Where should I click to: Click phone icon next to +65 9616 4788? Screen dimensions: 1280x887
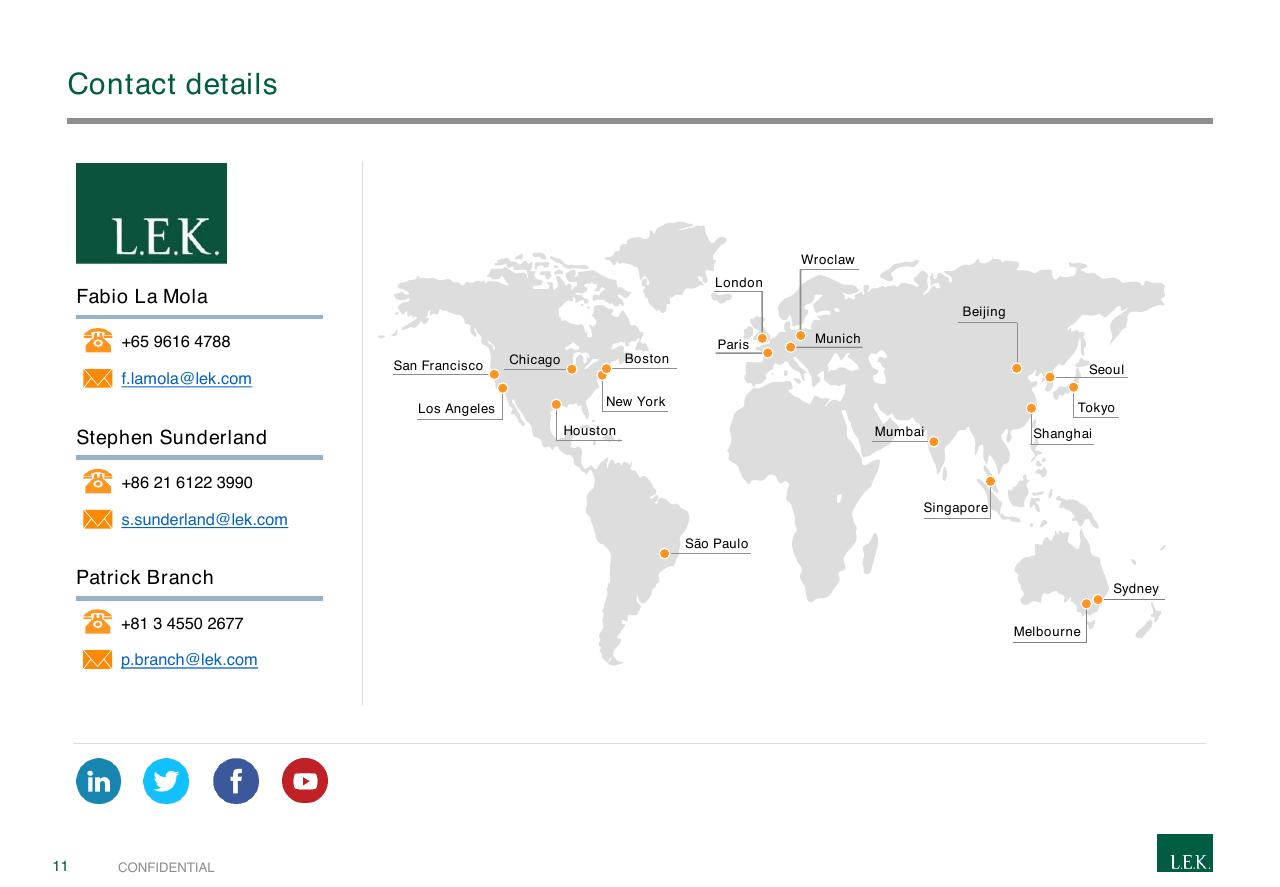pos(98,340)
